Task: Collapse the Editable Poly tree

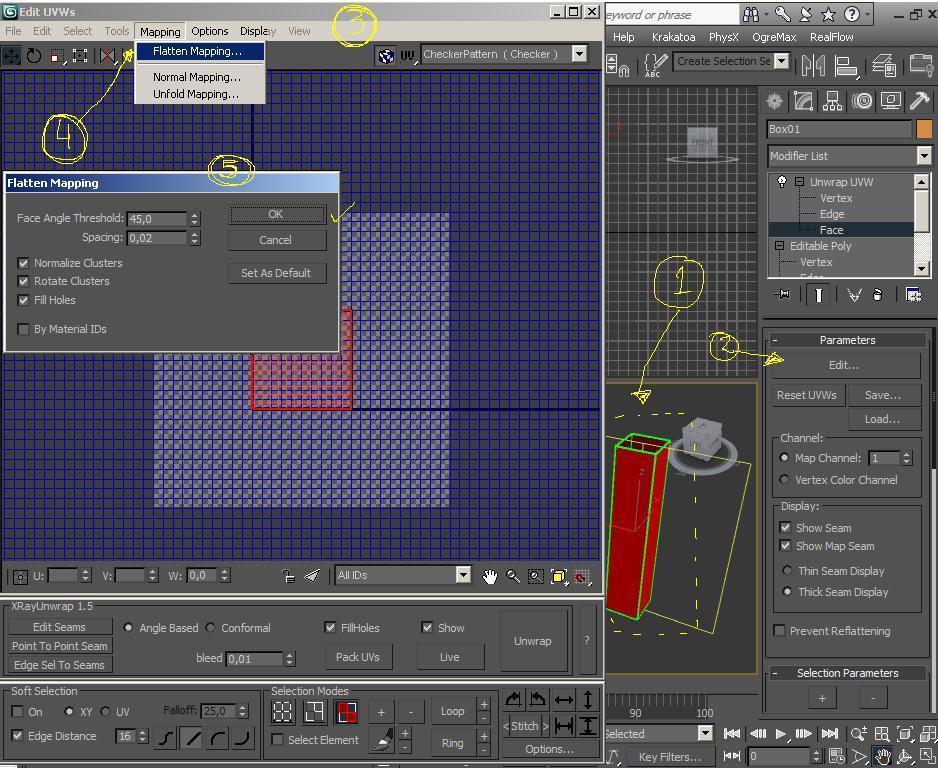Action: pos(779,246)
